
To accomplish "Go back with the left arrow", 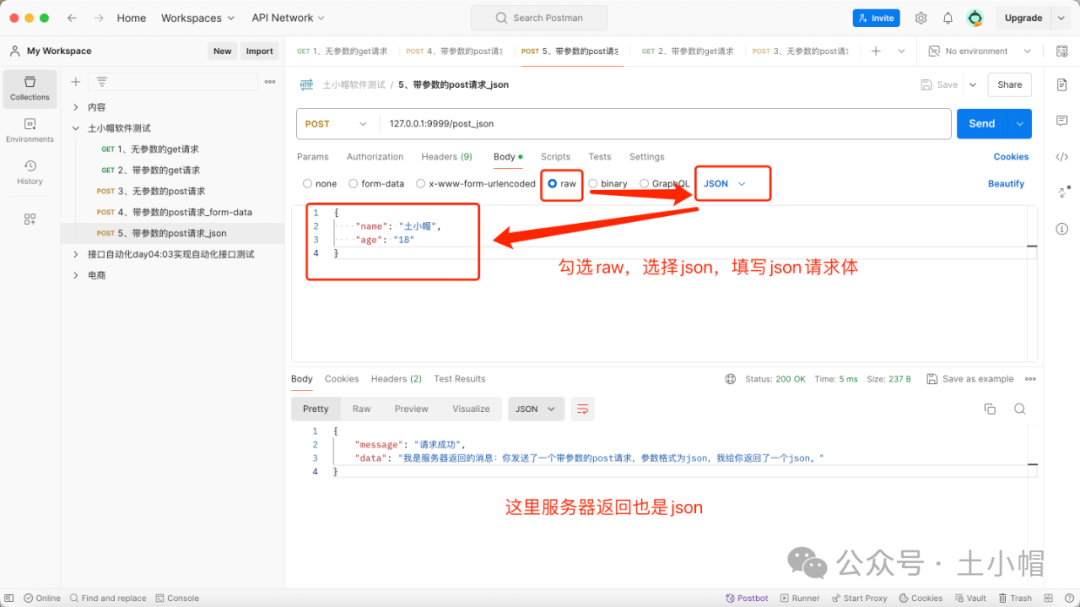I will (72, 18).
